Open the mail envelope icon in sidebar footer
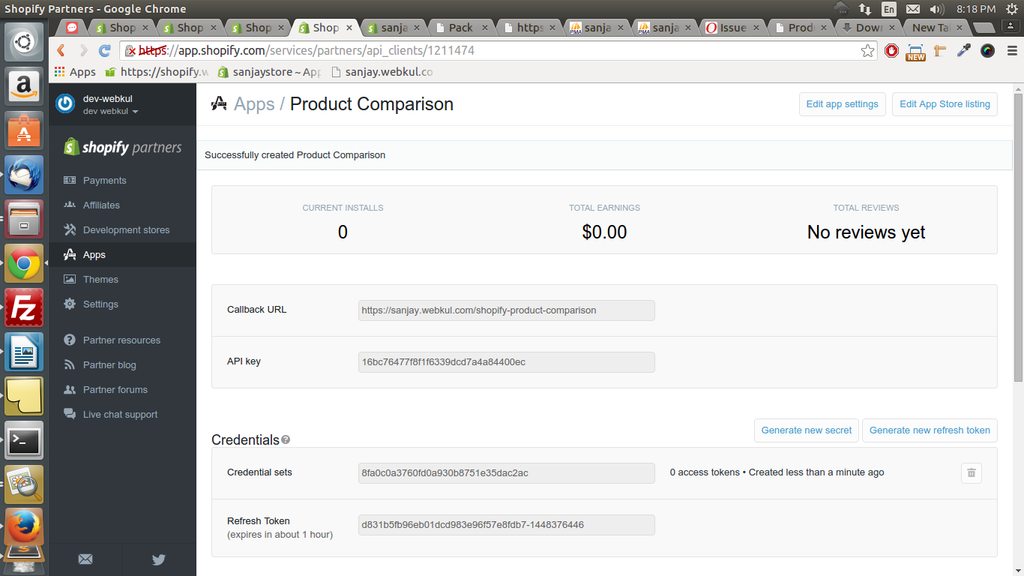Viewport: 1024px width, 576px height. [x=85, y=559]
